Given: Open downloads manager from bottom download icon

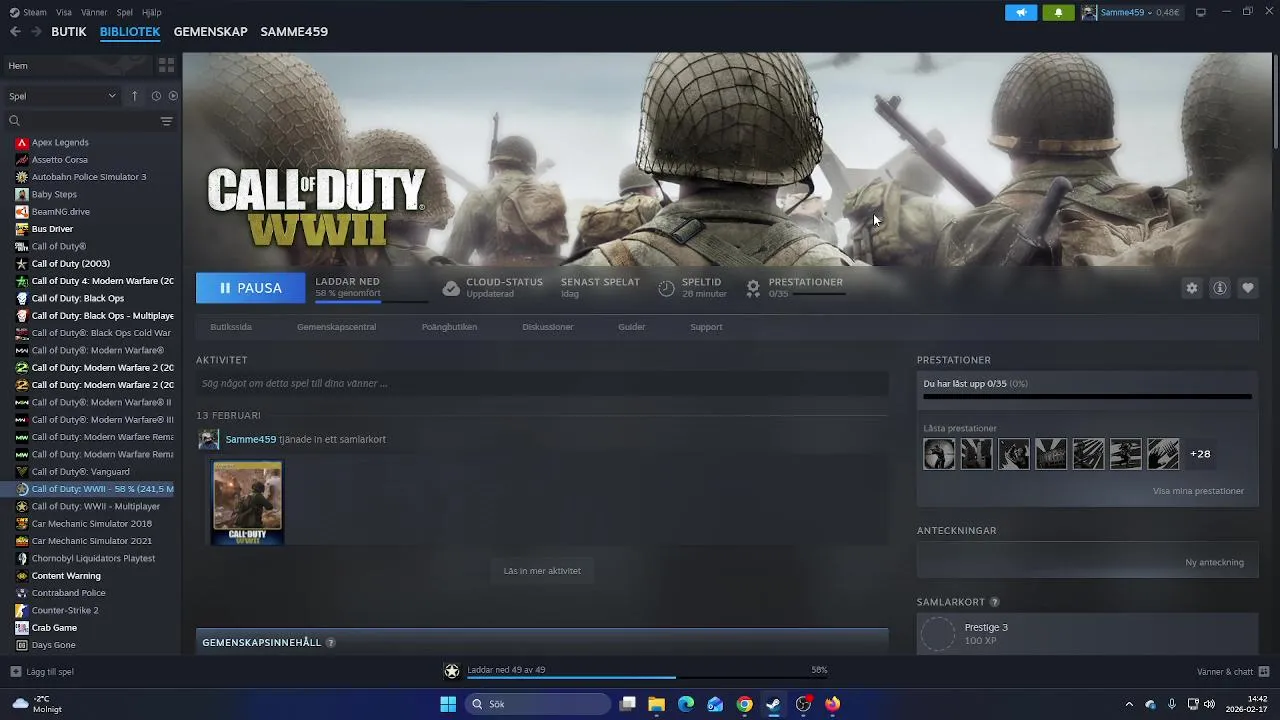Looking at the screenshot, I should [452, 671].
